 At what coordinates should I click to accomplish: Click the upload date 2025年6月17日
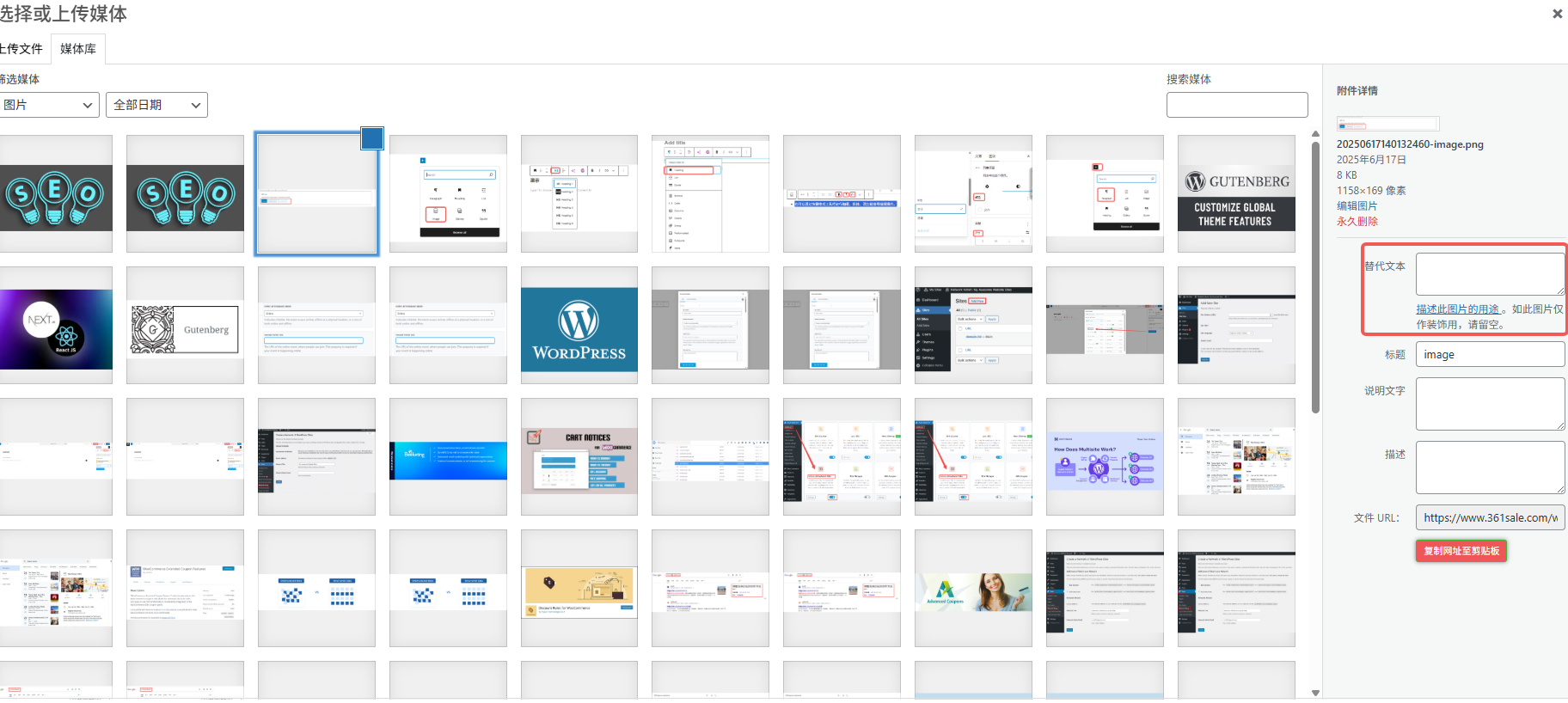1371,160
